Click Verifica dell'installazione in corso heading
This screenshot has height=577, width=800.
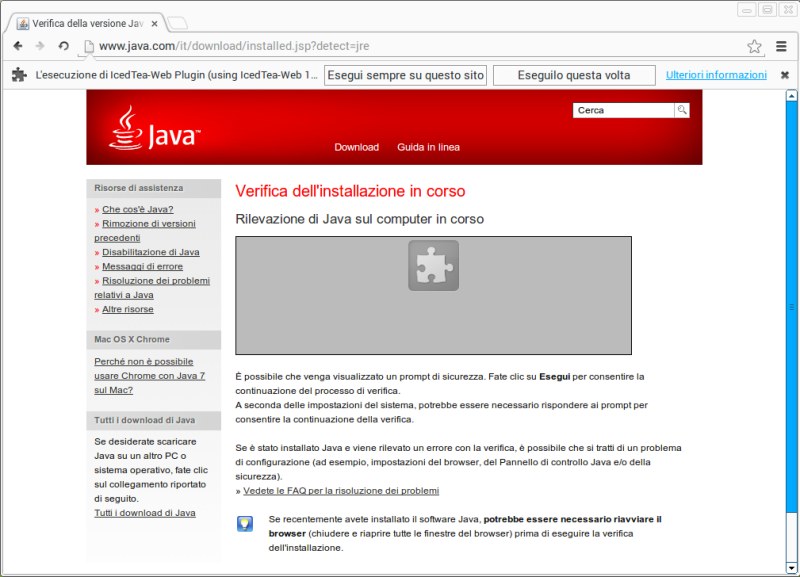350,191
